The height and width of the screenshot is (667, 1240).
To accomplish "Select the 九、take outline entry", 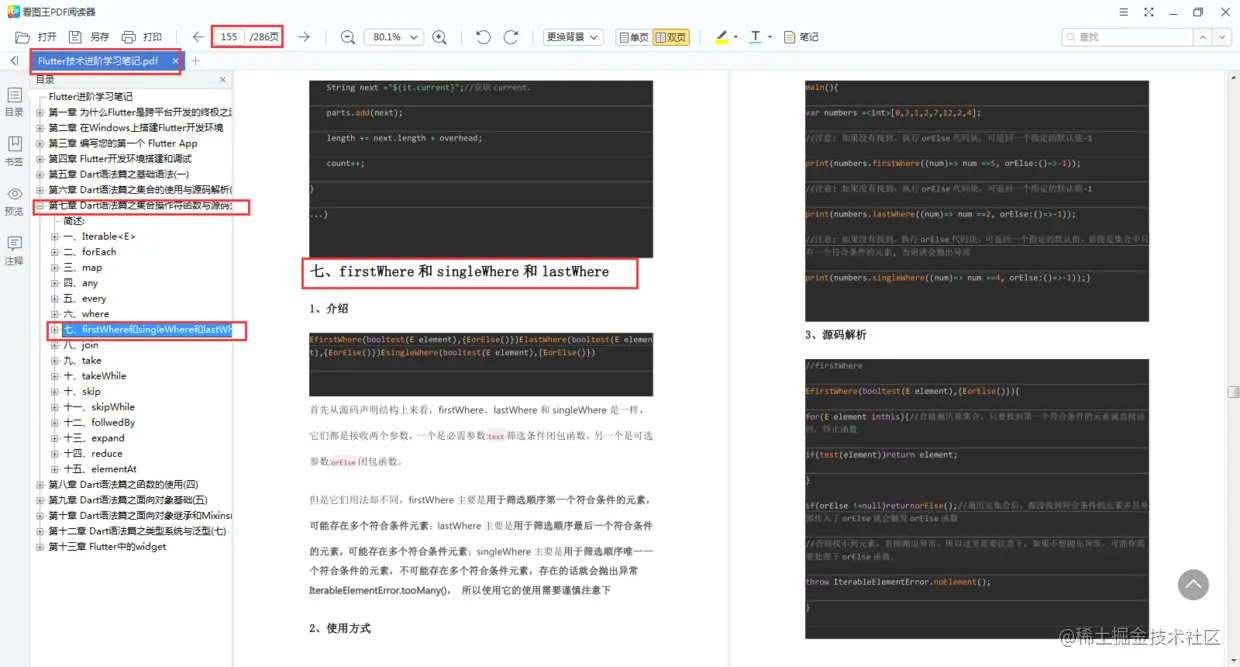I will coord(83,360).
